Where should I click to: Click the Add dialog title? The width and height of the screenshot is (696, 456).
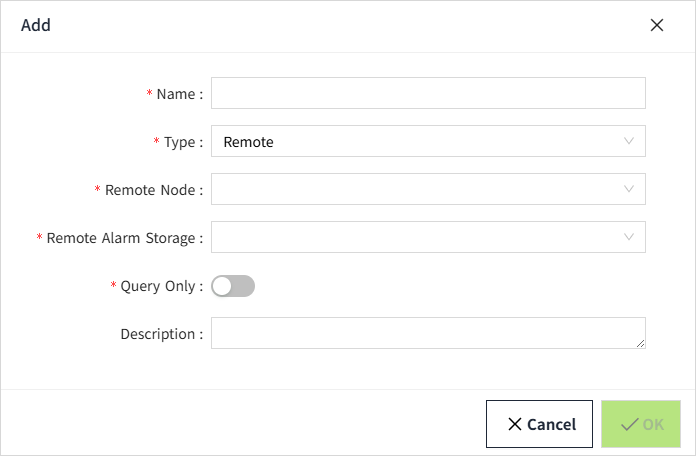pyautogui.click(x=36, y=25)
